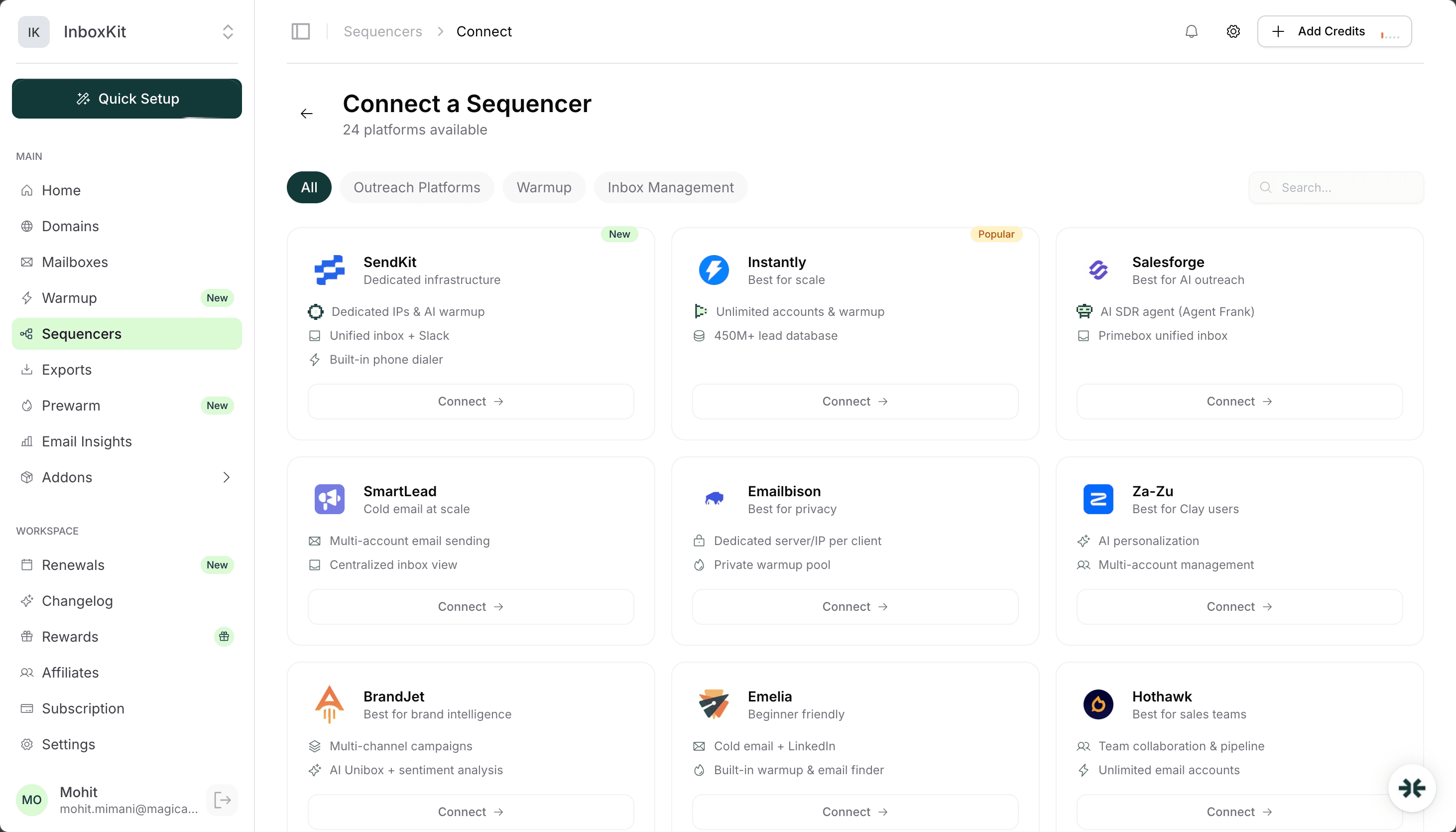Select the Inbox Management filter
This screenshot has height=832, width=1456.
pyautogui.click(x=671, y=187)
